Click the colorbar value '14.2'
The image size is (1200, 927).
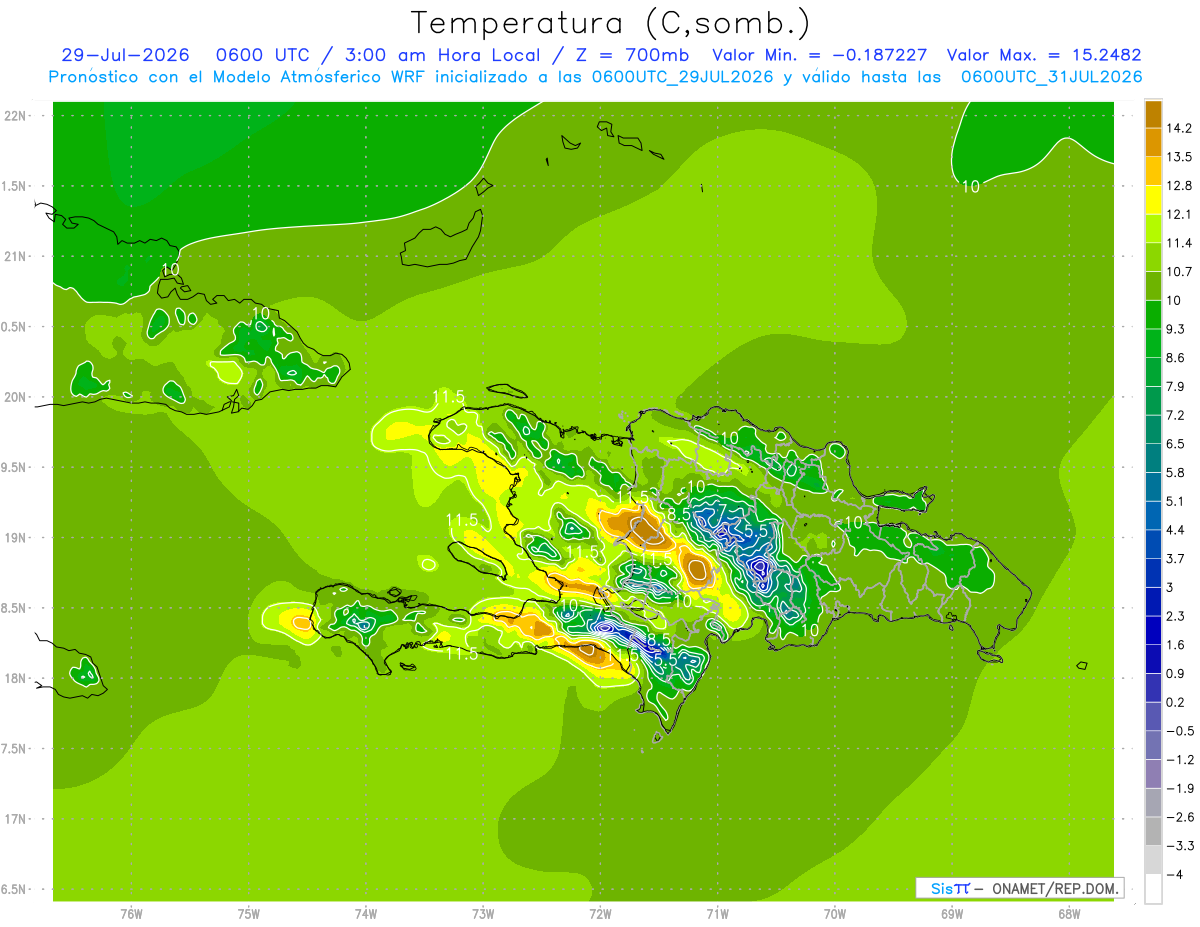point(1179,128)
